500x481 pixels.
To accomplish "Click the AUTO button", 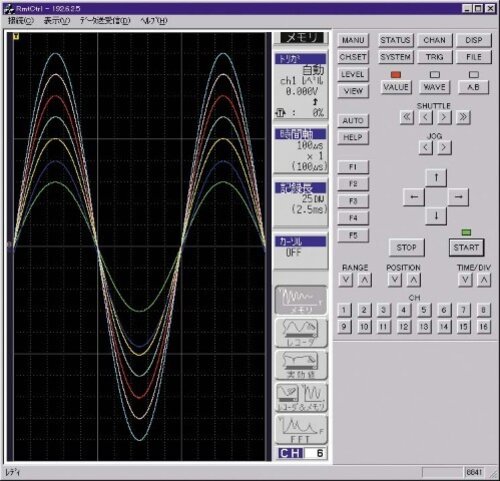I will point(353,121).
